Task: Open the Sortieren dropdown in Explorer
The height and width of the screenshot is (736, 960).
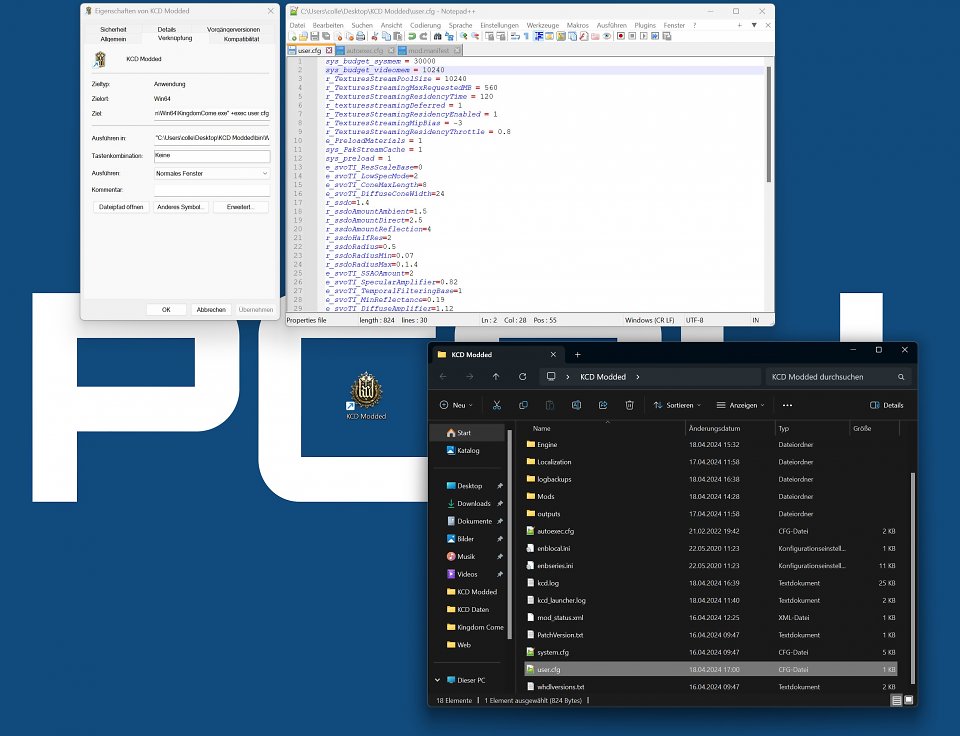Action: (677, 405)
